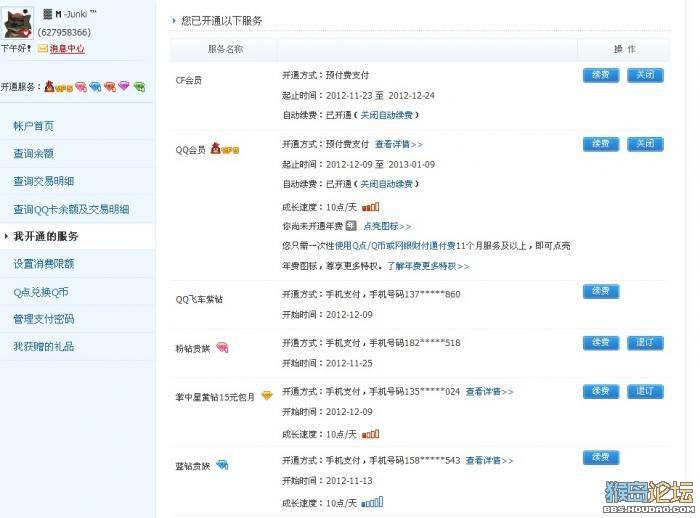This screenshot has height=518, width=700.
Task: Click the user avatar picture
Action: pos(18,22)
